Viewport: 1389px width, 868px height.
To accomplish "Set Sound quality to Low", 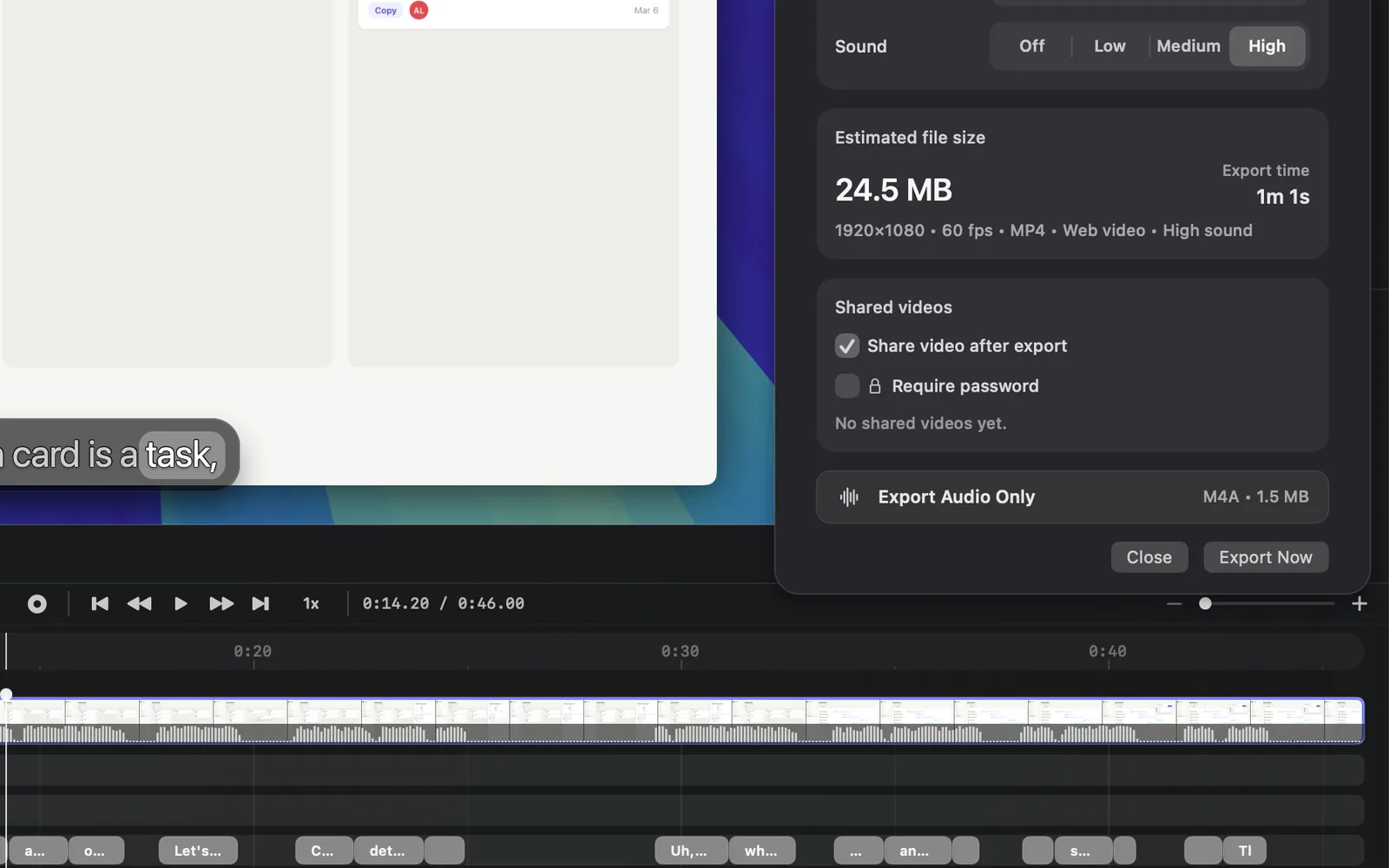I will click(1109, 46).
